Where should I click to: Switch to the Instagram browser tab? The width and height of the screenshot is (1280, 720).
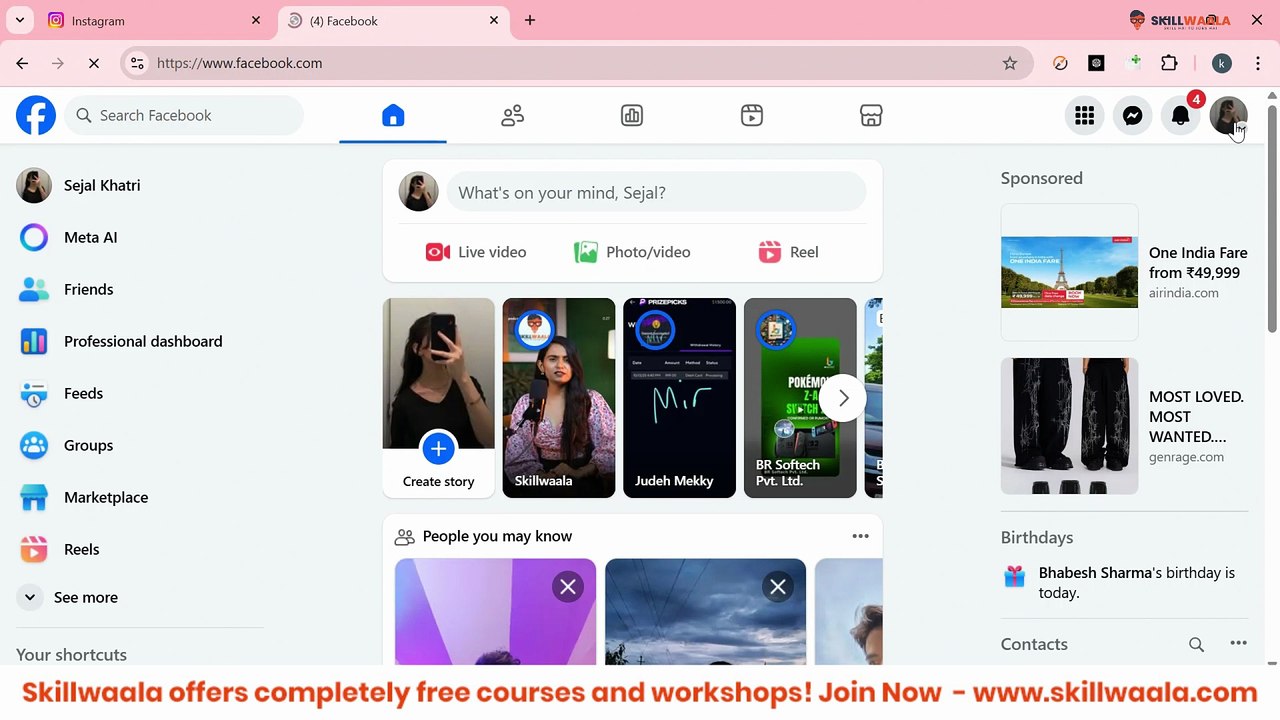tap(153, 21)
